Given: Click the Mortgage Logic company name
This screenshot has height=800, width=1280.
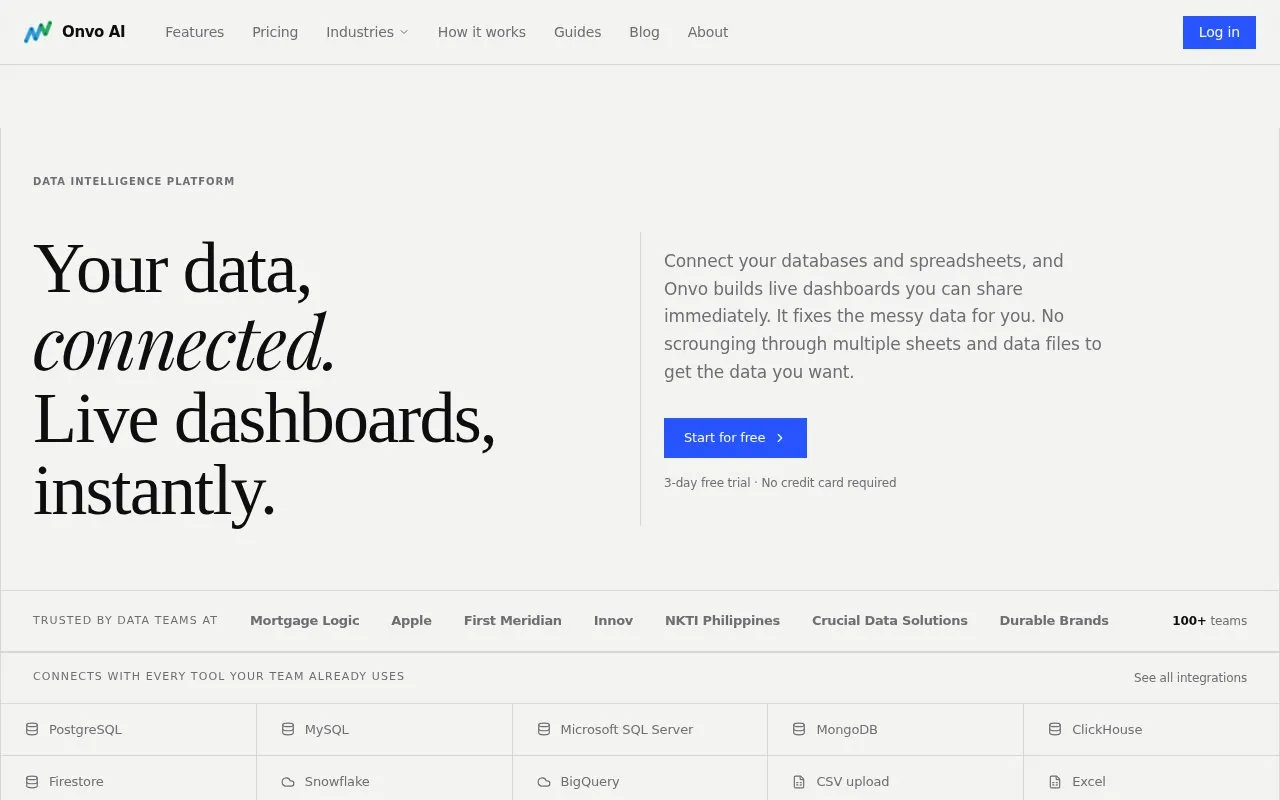Looking at the screenshot, I should click(x=304, y=620).
